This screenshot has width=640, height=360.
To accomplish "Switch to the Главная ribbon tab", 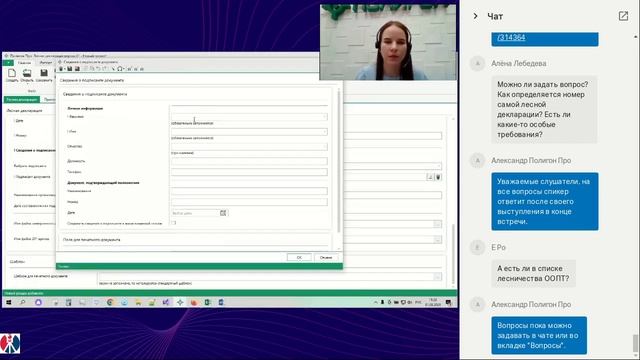I will 24,62.
